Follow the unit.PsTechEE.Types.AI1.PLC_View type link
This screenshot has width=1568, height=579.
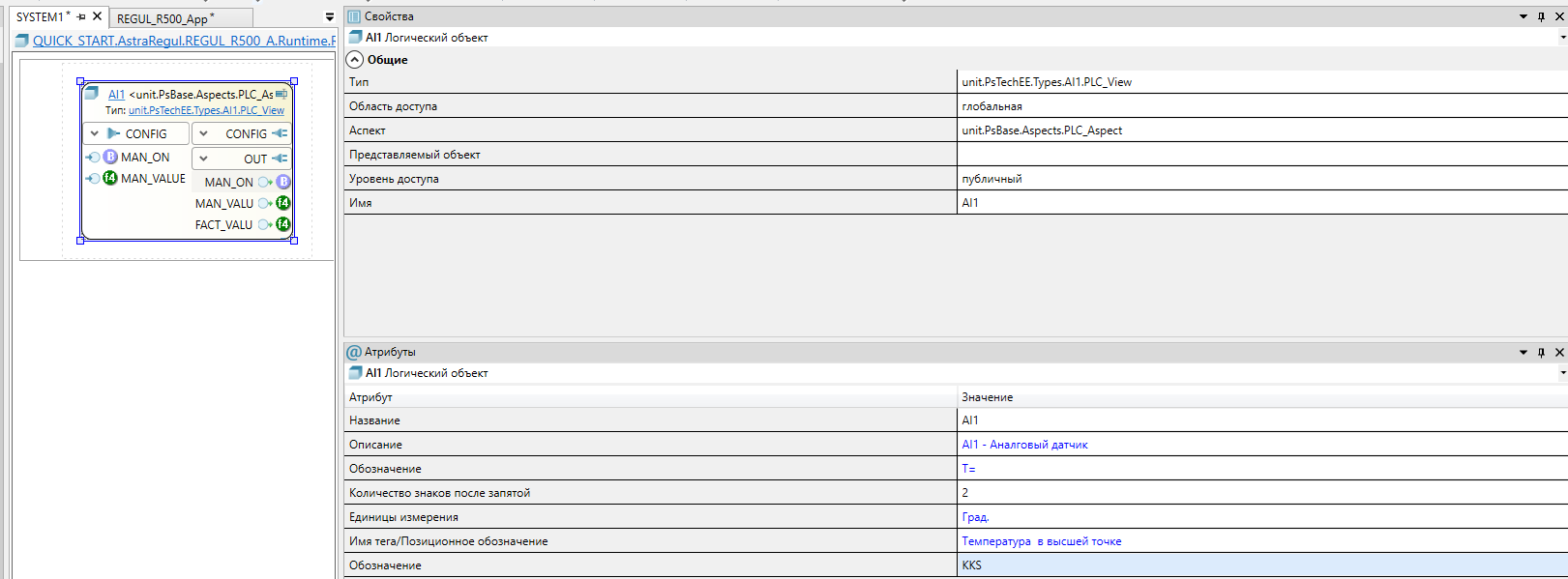pos(206,110)
